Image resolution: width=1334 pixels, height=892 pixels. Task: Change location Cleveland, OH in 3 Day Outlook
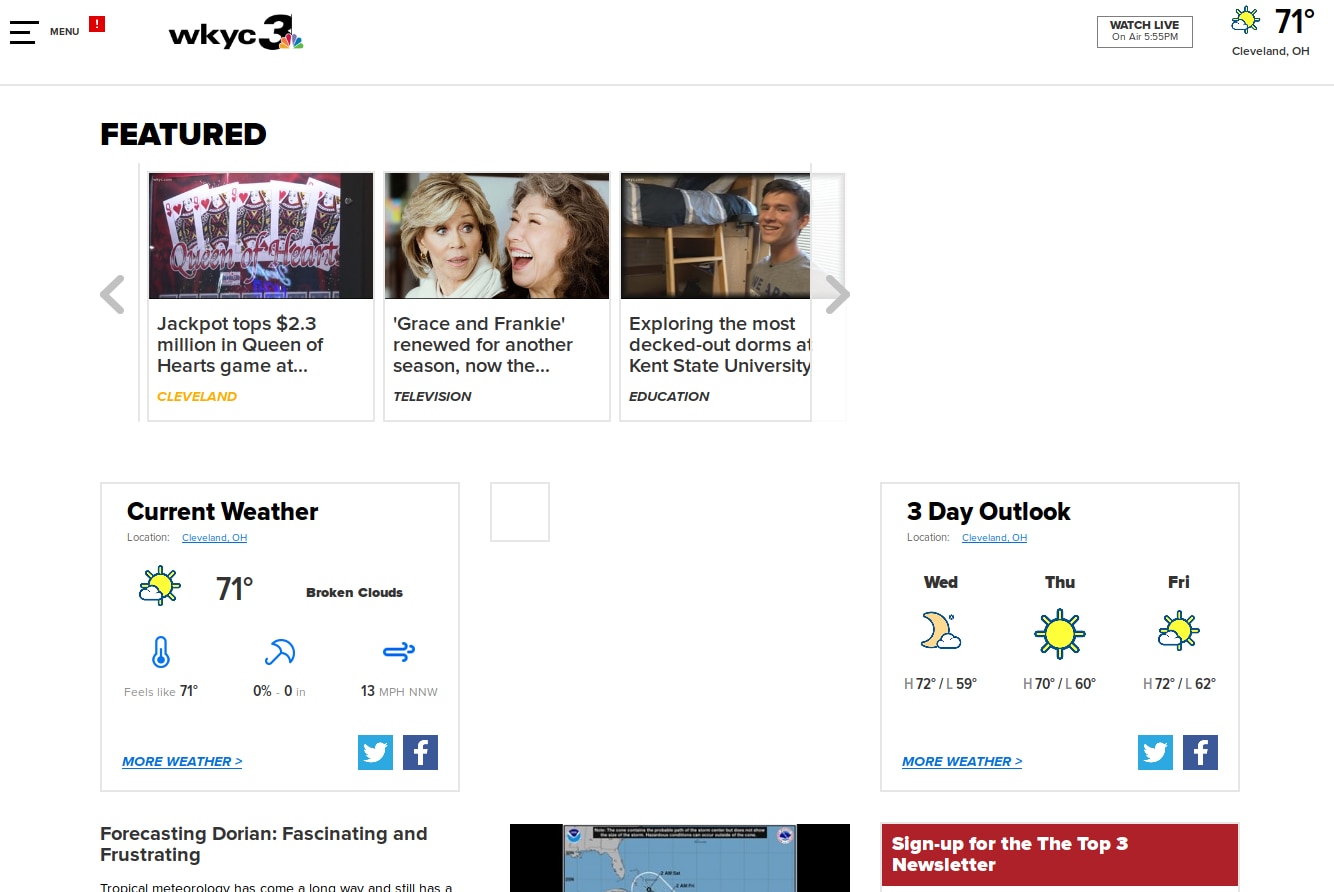tap(994, 538)
